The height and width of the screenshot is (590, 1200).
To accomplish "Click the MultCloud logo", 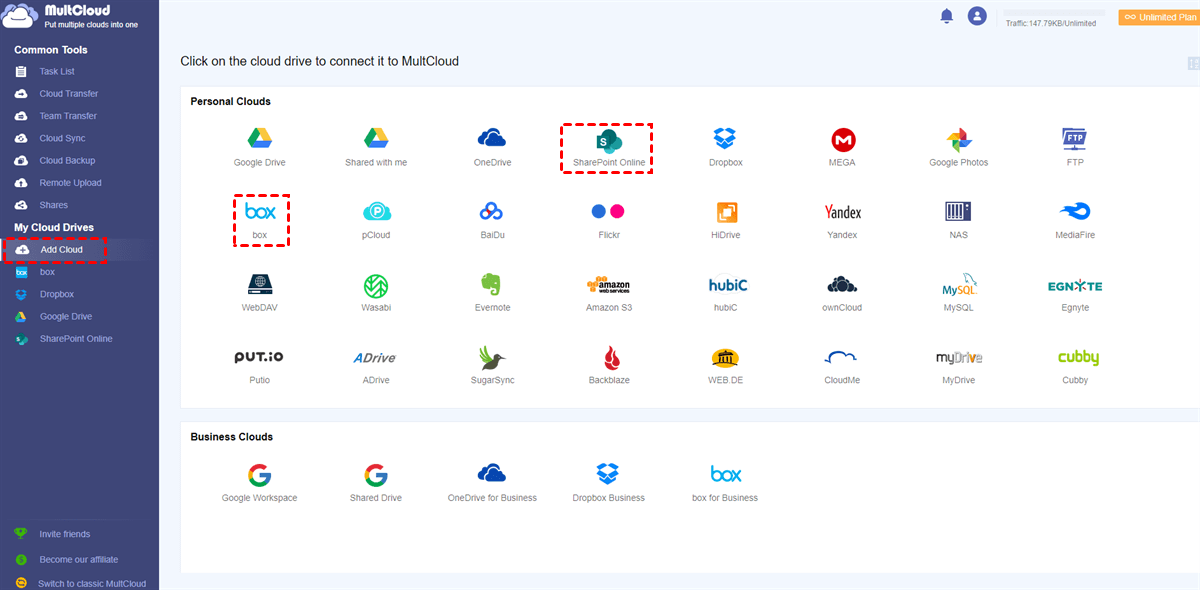I will [71, 17].
